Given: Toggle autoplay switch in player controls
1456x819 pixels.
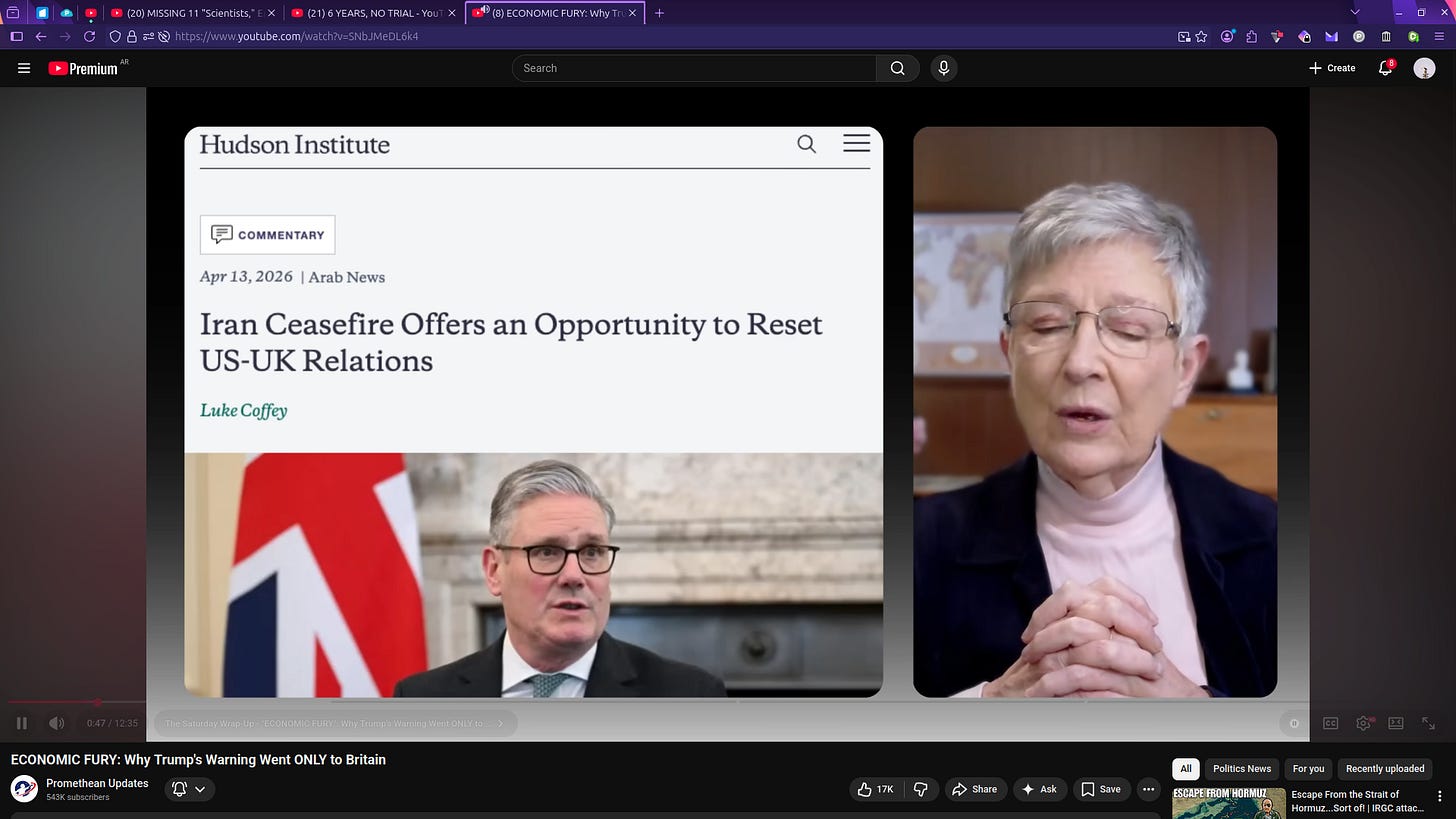Looking at the screenshot, I should tap(1294, 723).
